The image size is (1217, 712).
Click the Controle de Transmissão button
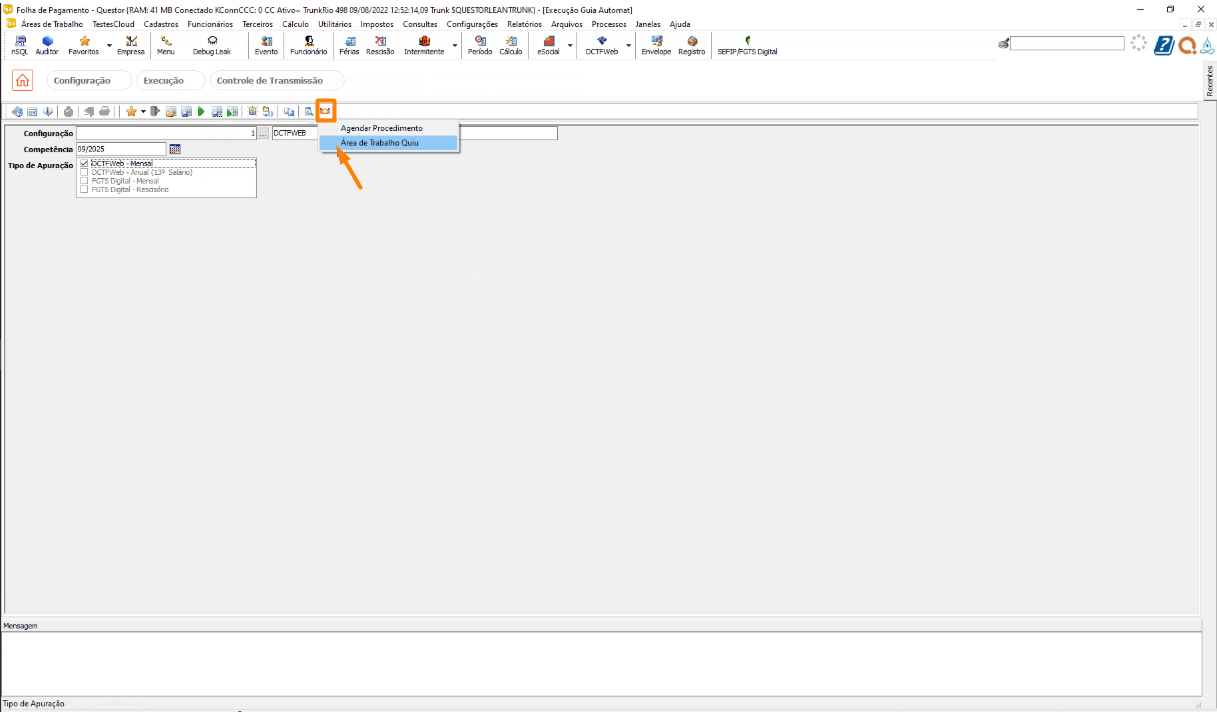(276, 81)
